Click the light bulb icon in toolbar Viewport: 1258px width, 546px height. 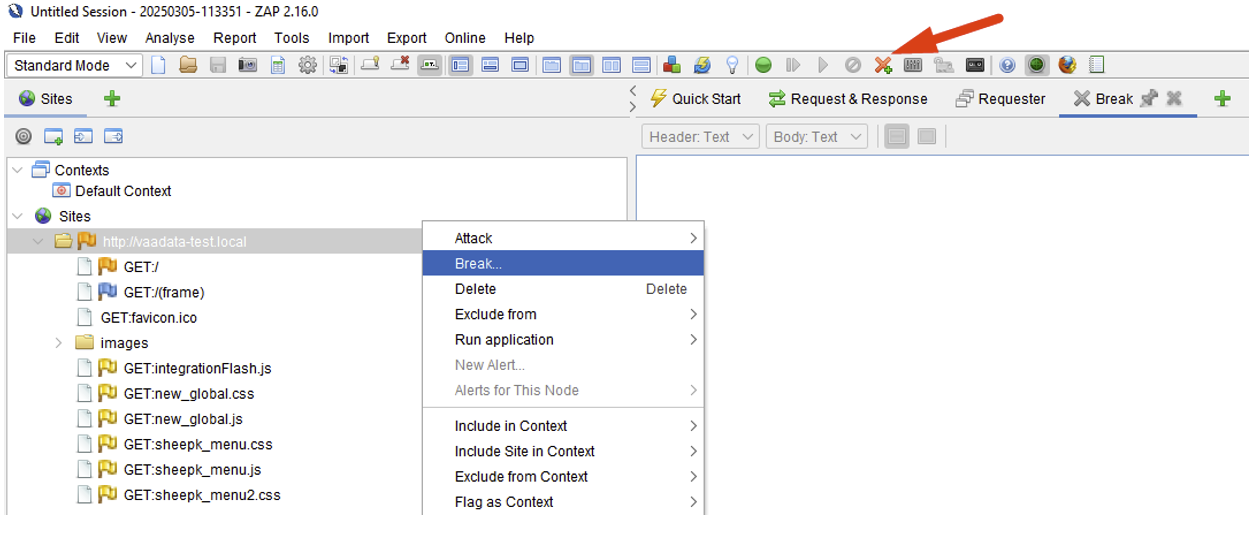point(732,65)
